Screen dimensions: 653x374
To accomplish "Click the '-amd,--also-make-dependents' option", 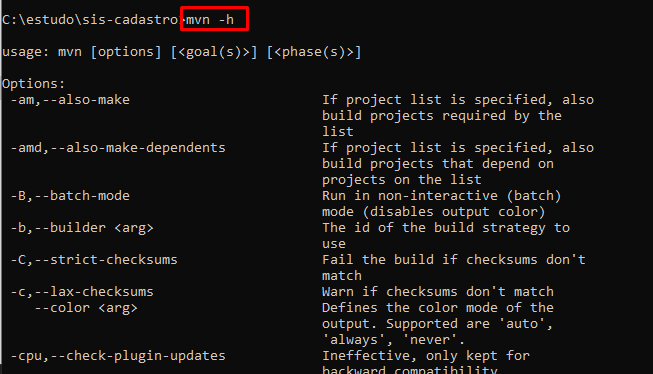I will tap(118, 148).
